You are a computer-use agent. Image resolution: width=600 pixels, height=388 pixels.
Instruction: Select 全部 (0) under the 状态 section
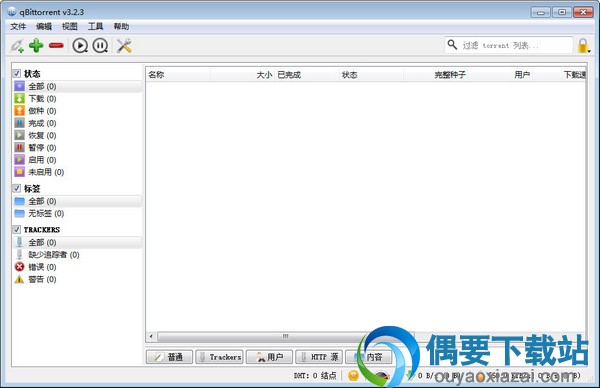pyautogui.click(x=78, y=86)
